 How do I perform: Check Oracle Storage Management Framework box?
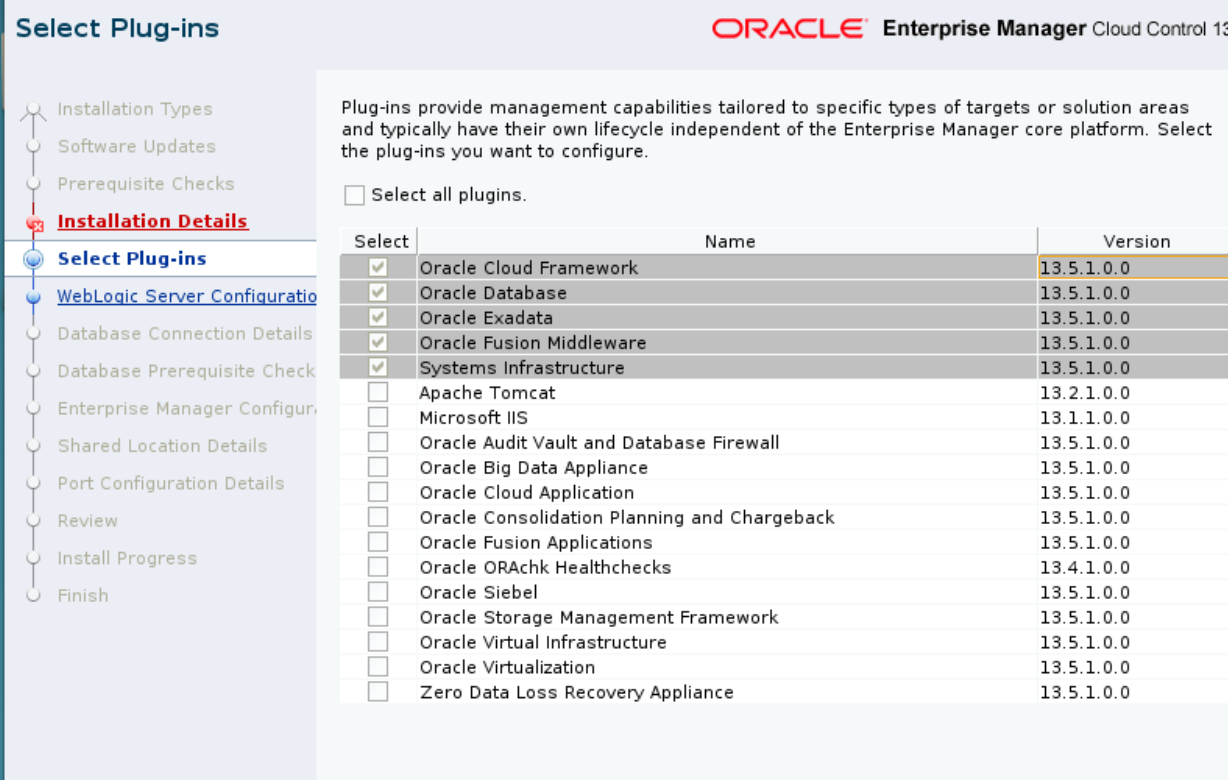tap(378, 617)
